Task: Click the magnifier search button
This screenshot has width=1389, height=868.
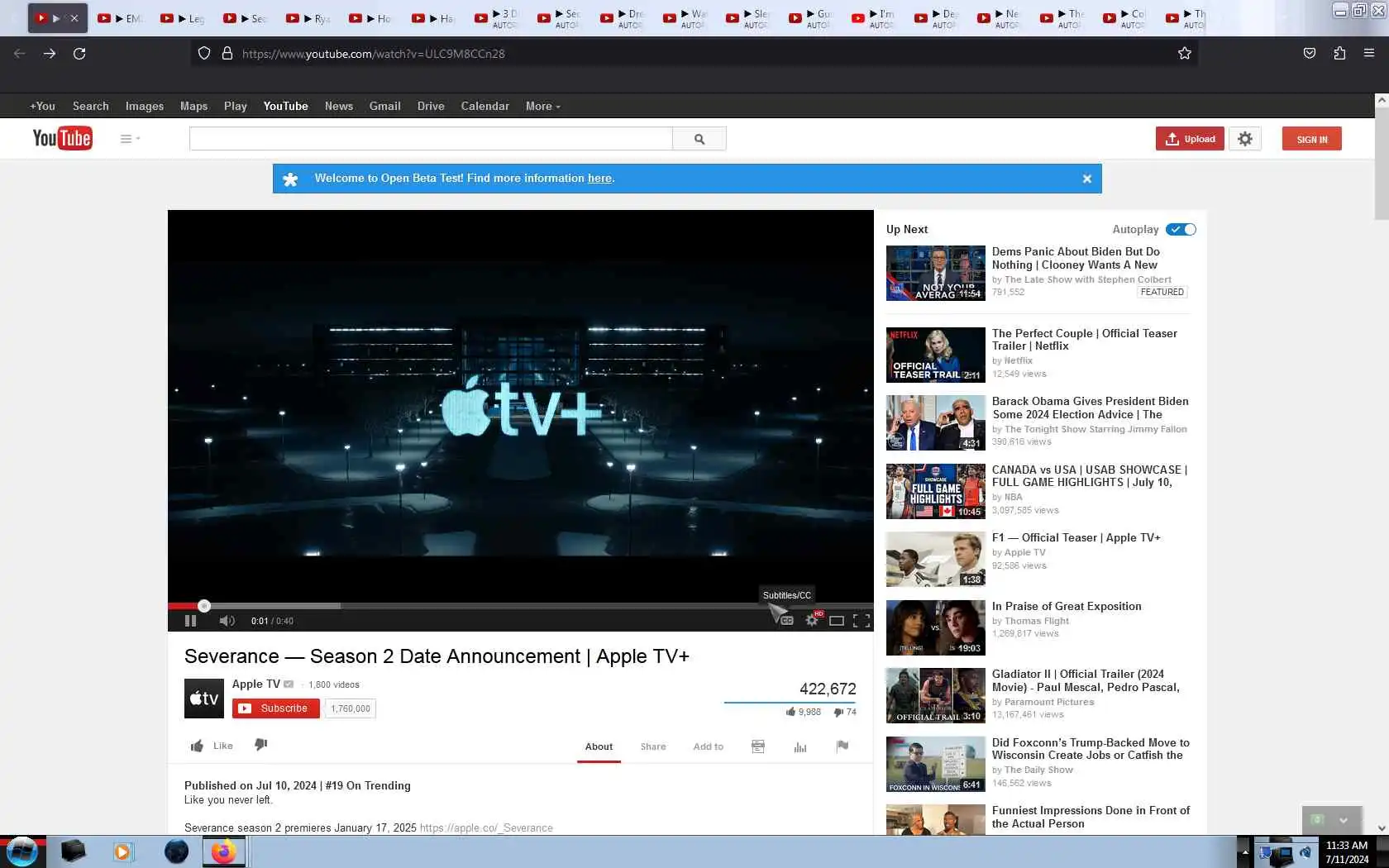Action: (x=699, y=139)
